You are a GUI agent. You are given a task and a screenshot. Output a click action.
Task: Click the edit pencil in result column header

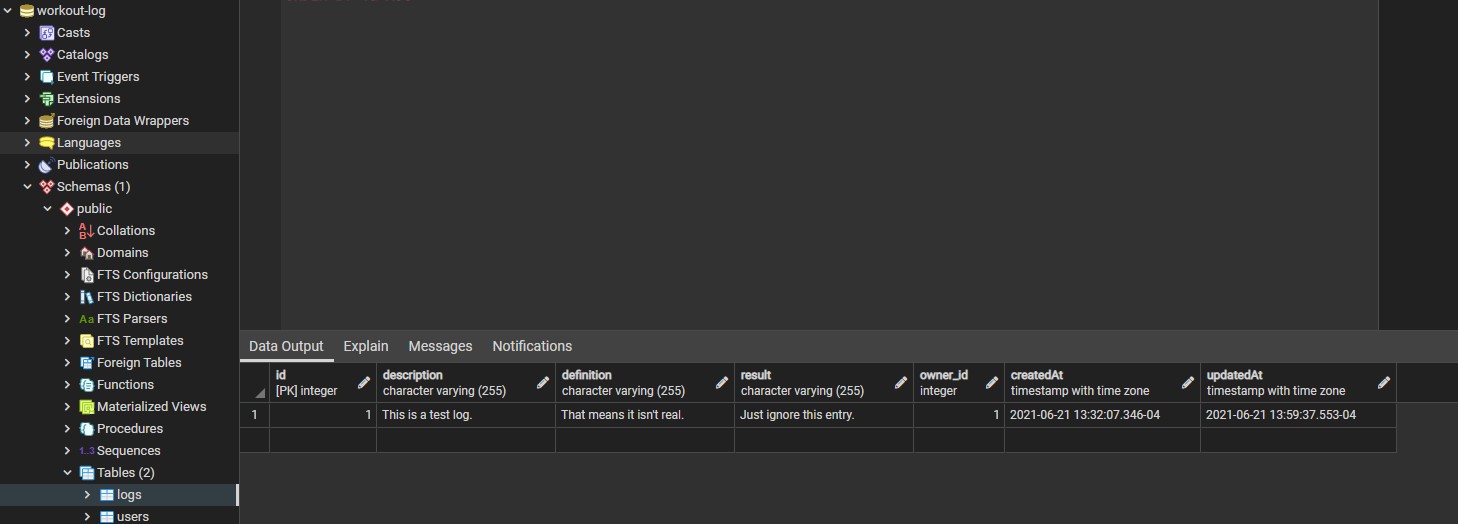900,382
